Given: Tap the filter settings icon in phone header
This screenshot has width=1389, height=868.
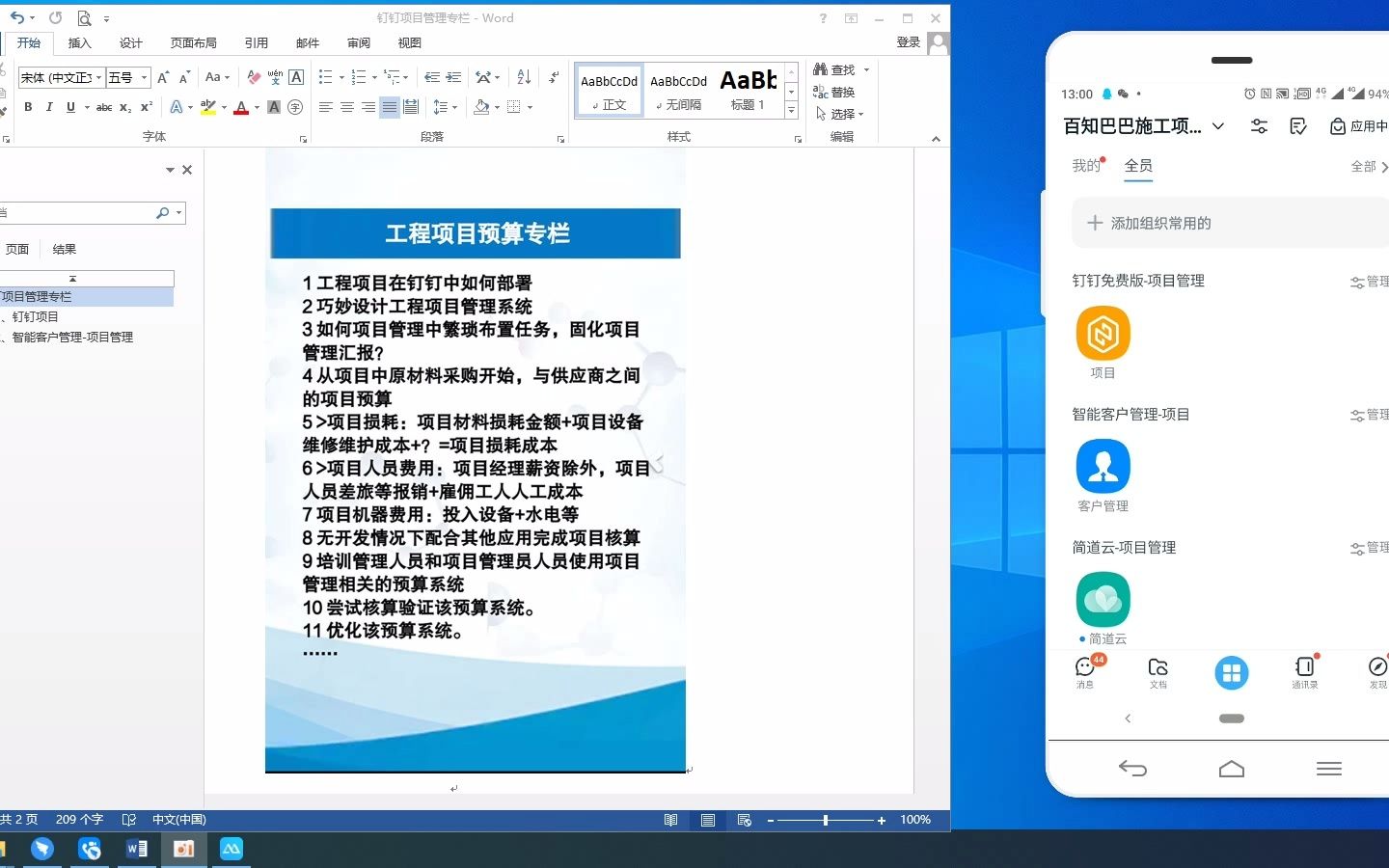Looking at the screenshot, I should tap(1259, 126).
